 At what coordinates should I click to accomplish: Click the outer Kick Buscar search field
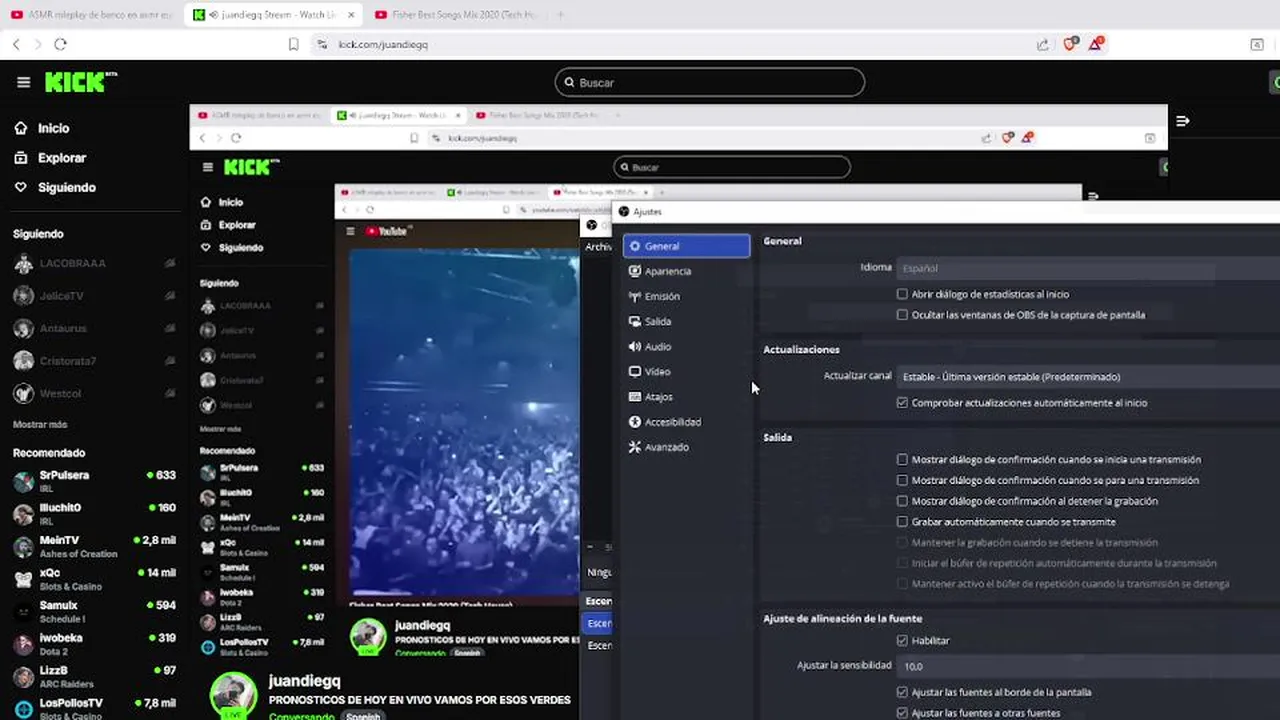click(710, 82)
